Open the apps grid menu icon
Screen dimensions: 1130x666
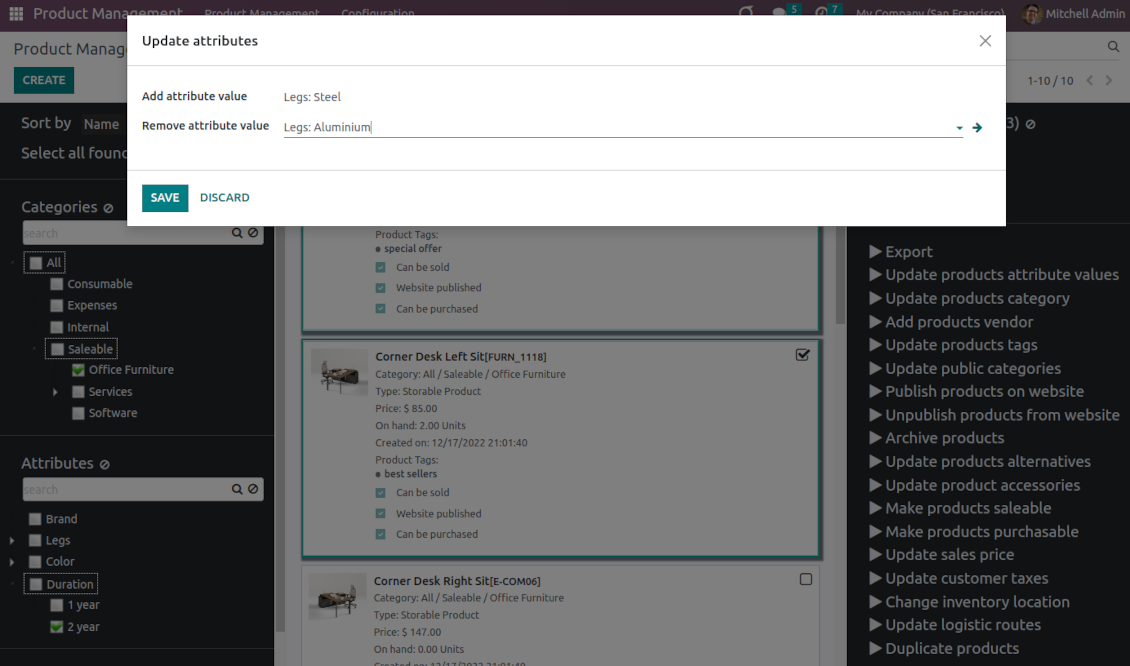16,14
